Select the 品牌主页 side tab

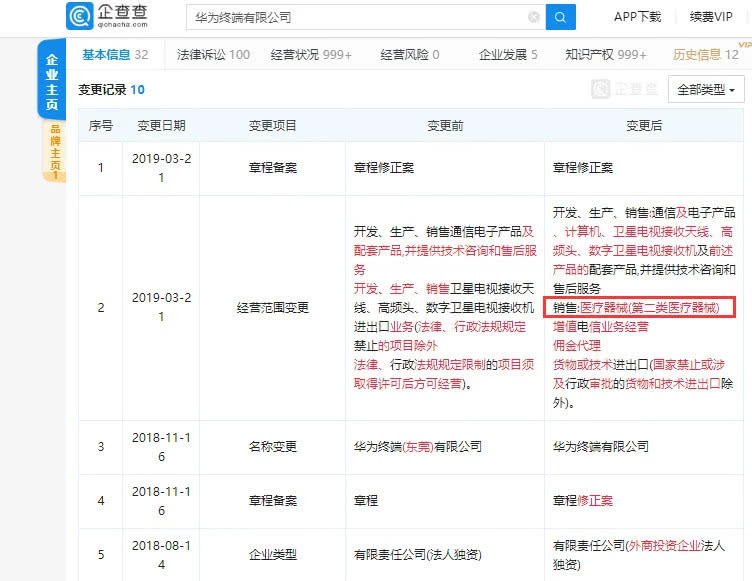[x=55, y=151]
